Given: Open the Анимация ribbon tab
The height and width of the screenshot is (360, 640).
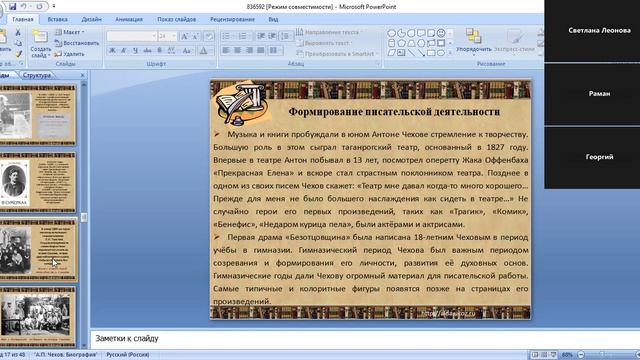Looking at the screenshot, I should [129, 19].
